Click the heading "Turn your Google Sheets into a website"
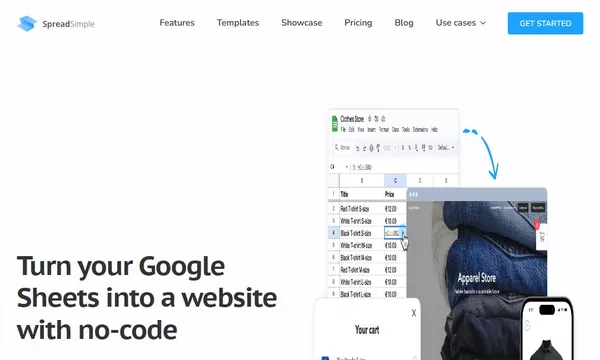Screen dimensions: 600x360 (x=147, y=297)
